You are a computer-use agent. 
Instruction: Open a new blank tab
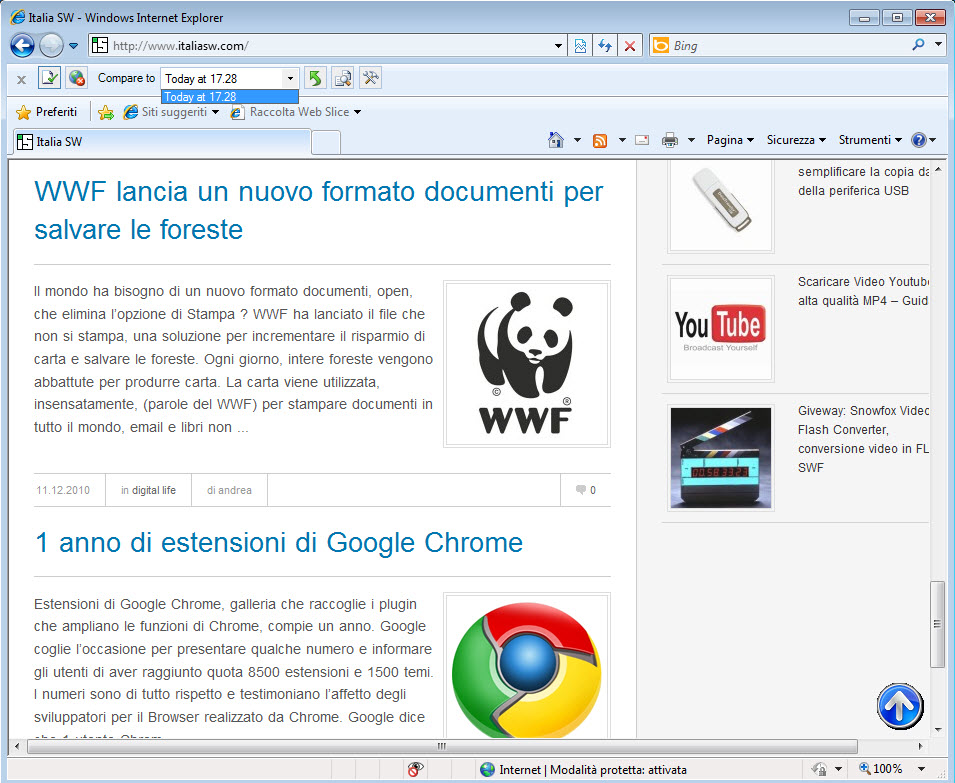[326, 143]
